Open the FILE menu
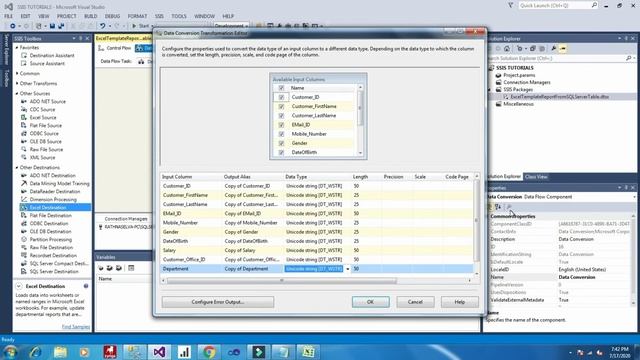The width and height of the screenshot is (640, 360). [9, 16]
